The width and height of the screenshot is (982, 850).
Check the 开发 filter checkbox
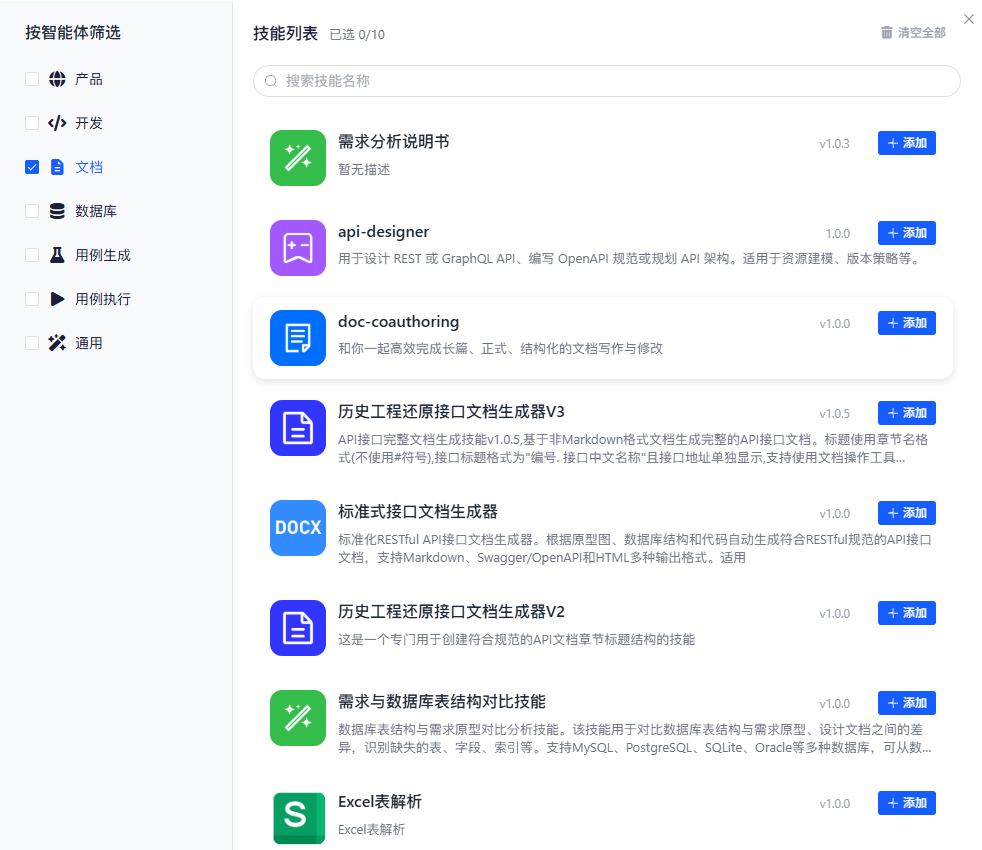(32, 123)
